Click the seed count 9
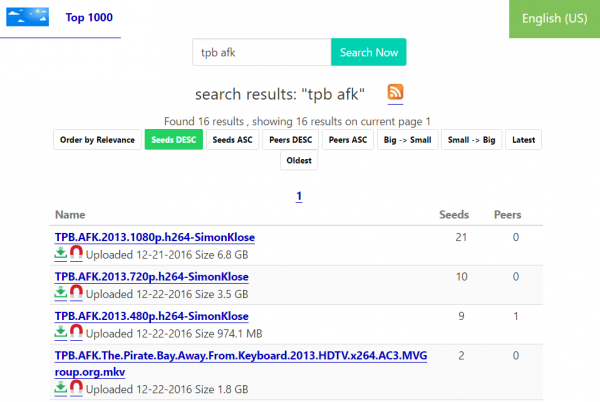 (461, 316)
